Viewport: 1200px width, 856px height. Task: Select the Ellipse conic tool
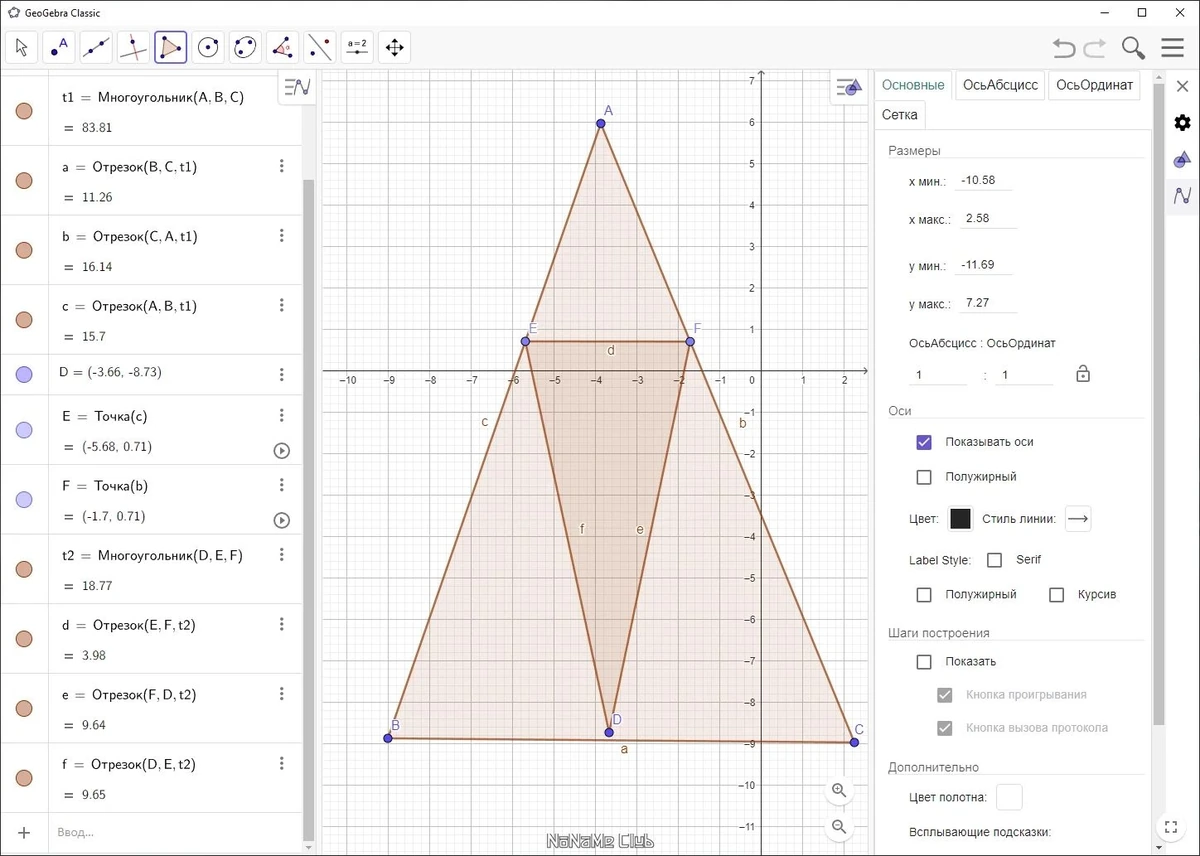(x=245, y=47)
